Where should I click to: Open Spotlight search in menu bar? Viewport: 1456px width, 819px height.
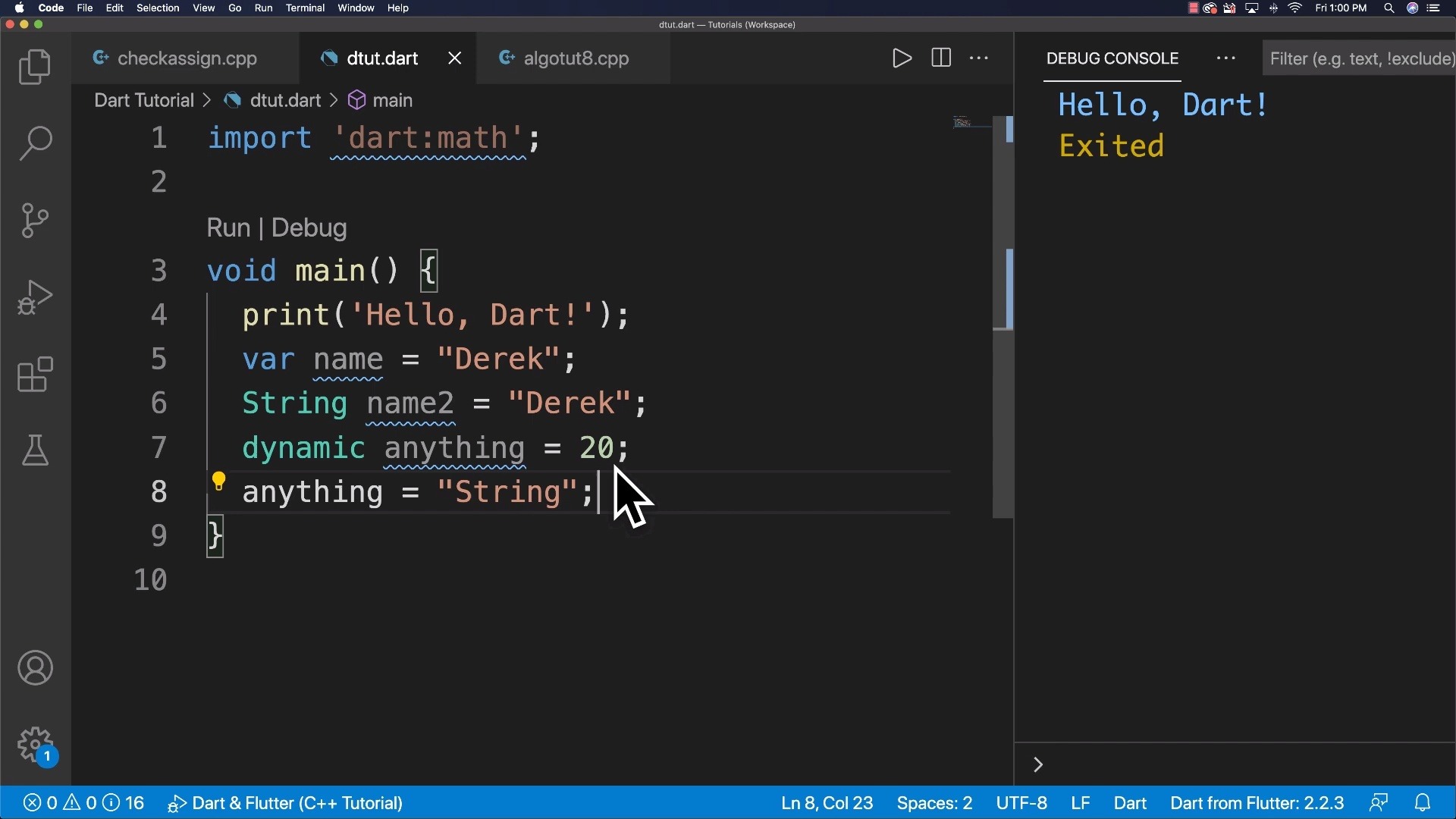(1389, 8)
